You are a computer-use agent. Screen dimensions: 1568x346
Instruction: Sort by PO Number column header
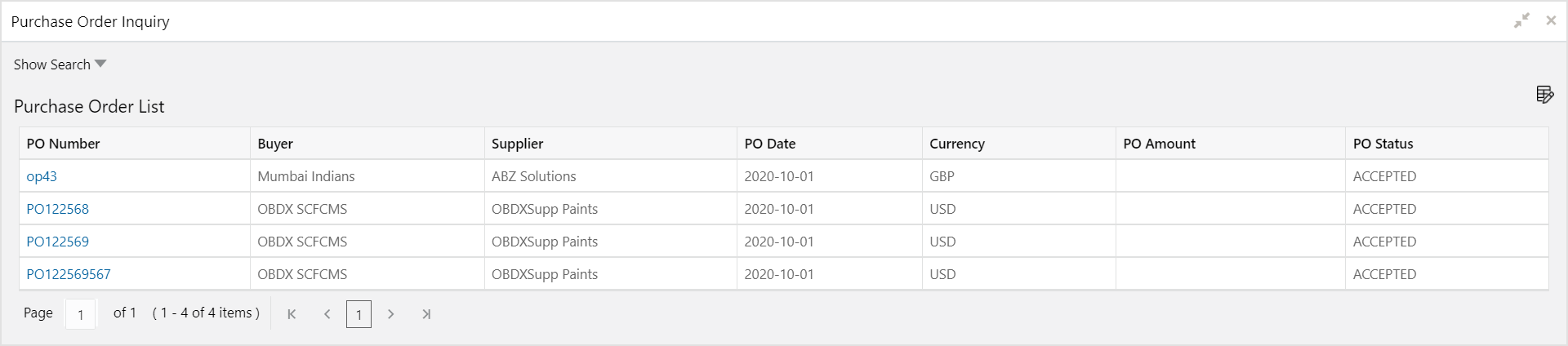[63, 144]
